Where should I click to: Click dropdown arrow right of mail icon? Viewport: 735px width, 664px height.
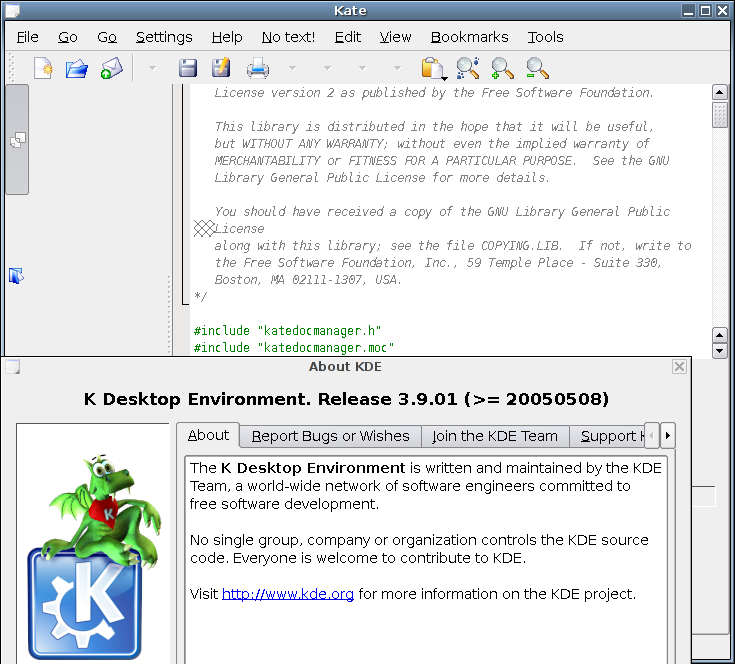tap(152, 68)
